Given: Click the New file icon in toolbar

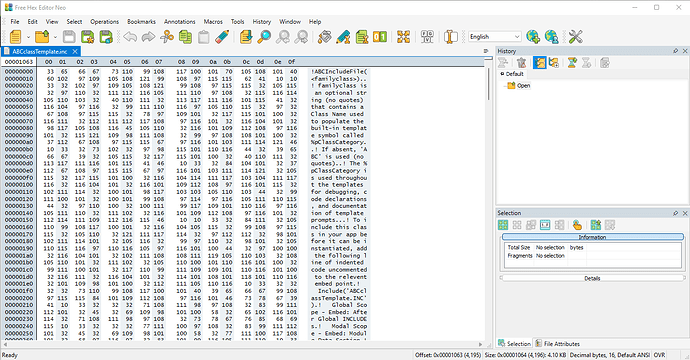Looking at the screenshot, I should pos(16,37).
